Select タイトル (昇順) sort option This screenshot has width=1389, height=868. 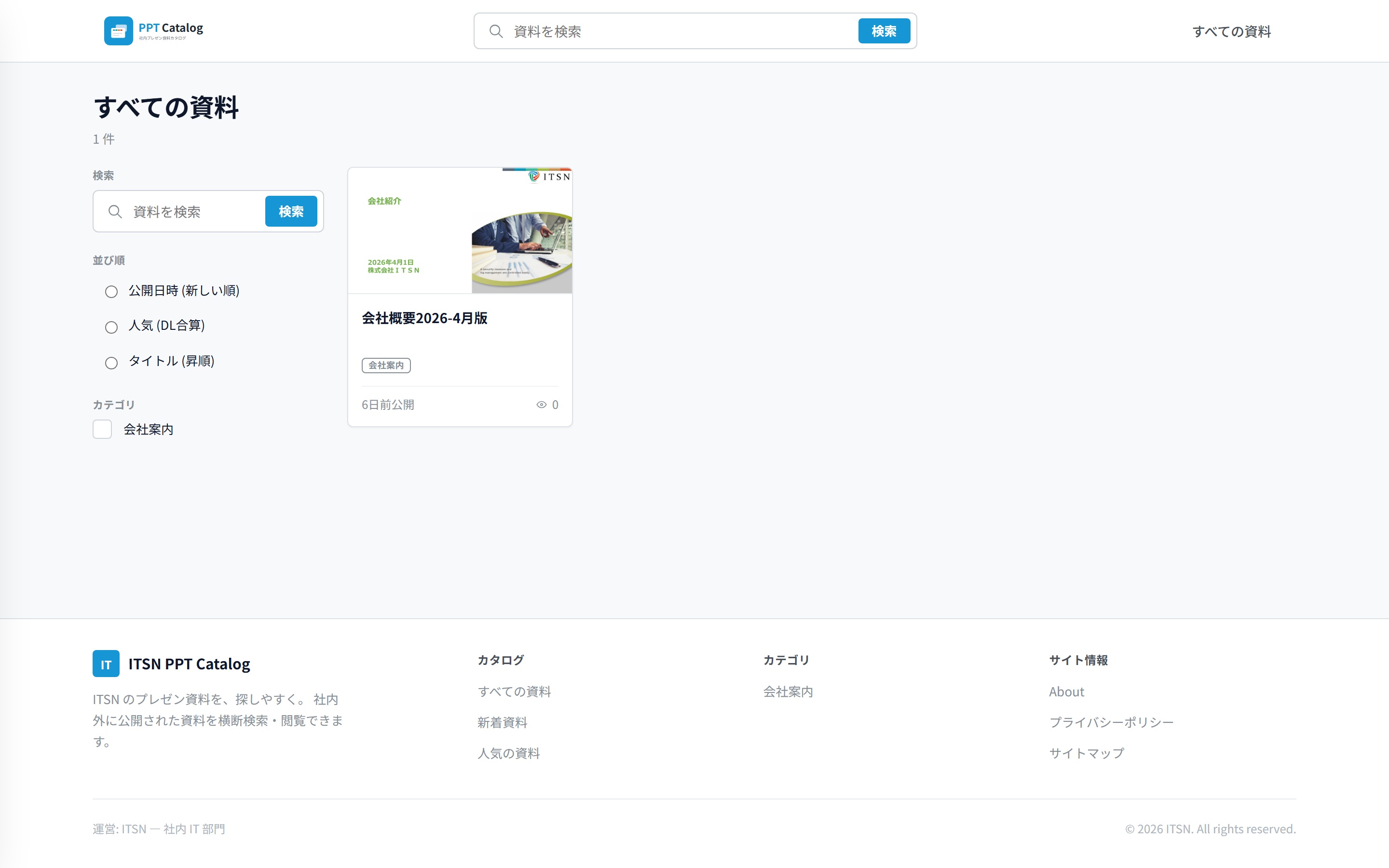[111, 363]
